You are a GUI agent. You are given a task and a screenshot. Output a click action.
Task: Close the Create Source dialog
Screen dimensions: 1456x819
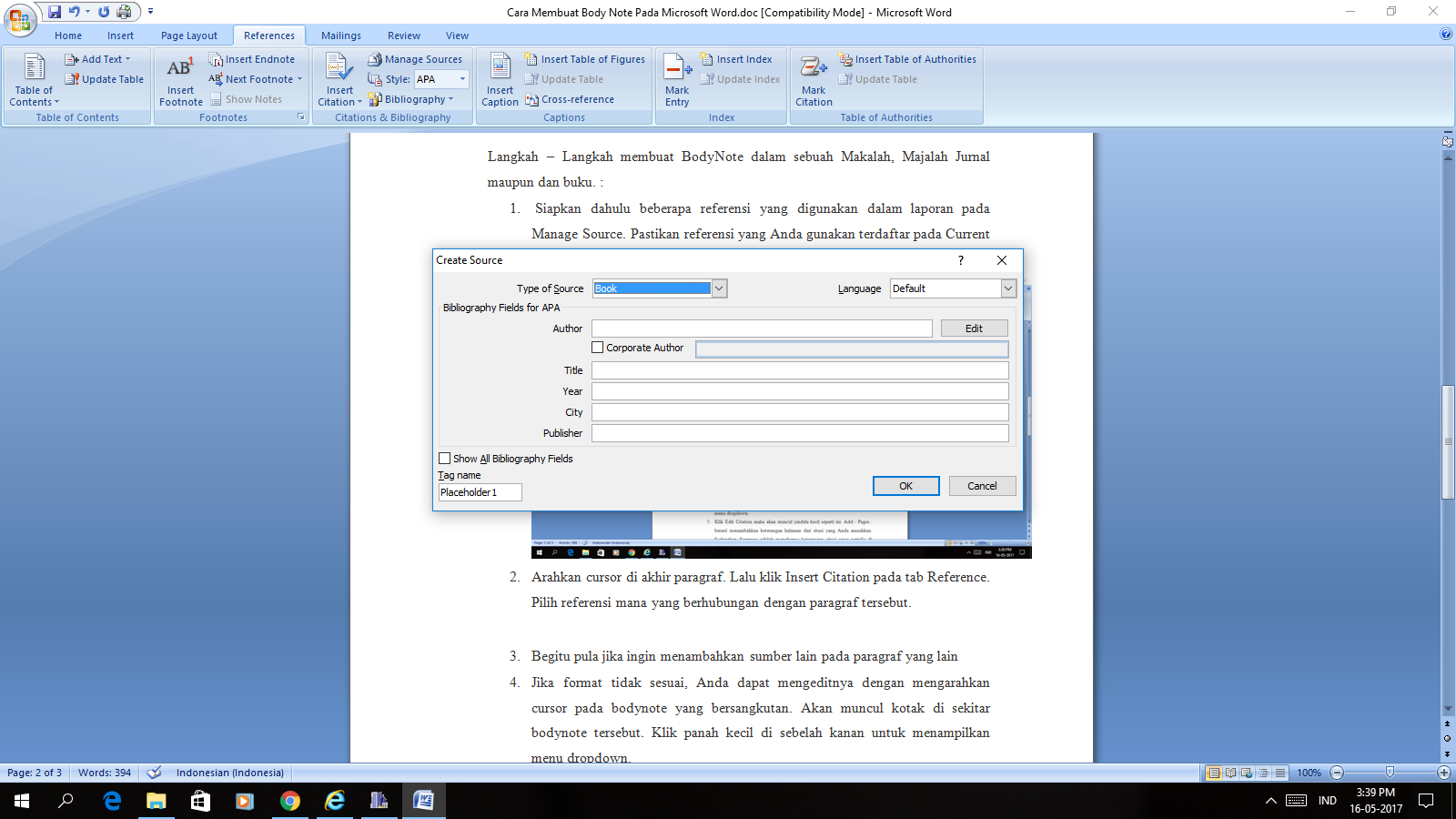tap(1002, 260)
